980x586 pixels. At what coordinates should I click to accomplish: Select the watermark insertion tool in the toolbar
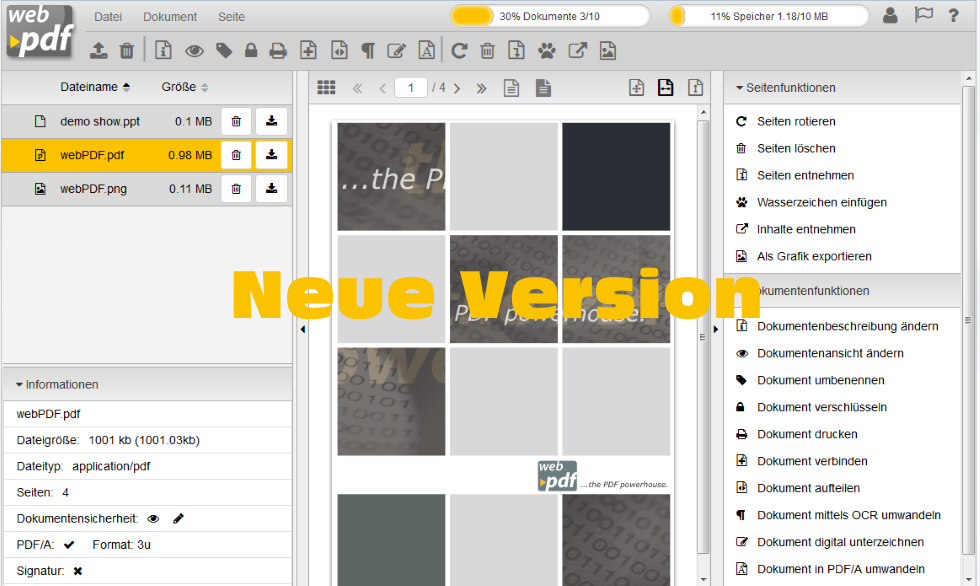546,50
